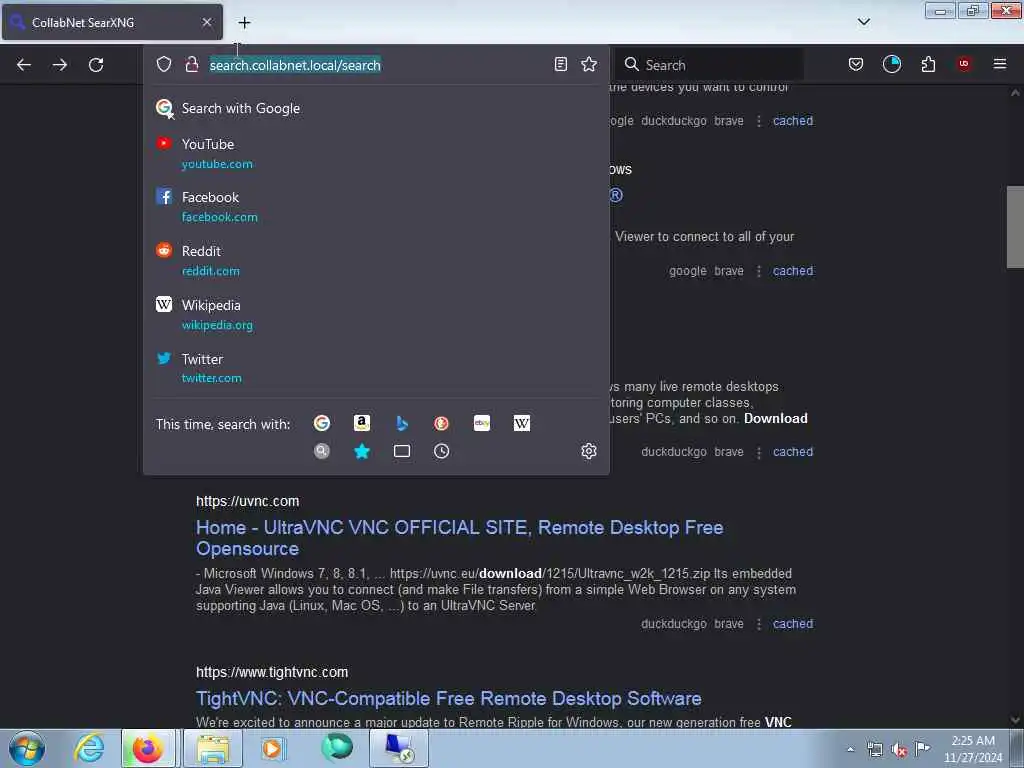Screen dimensions: 1024x768
Task: Launch Internet Explorer from the taskbar
Action: pos(89,748)
